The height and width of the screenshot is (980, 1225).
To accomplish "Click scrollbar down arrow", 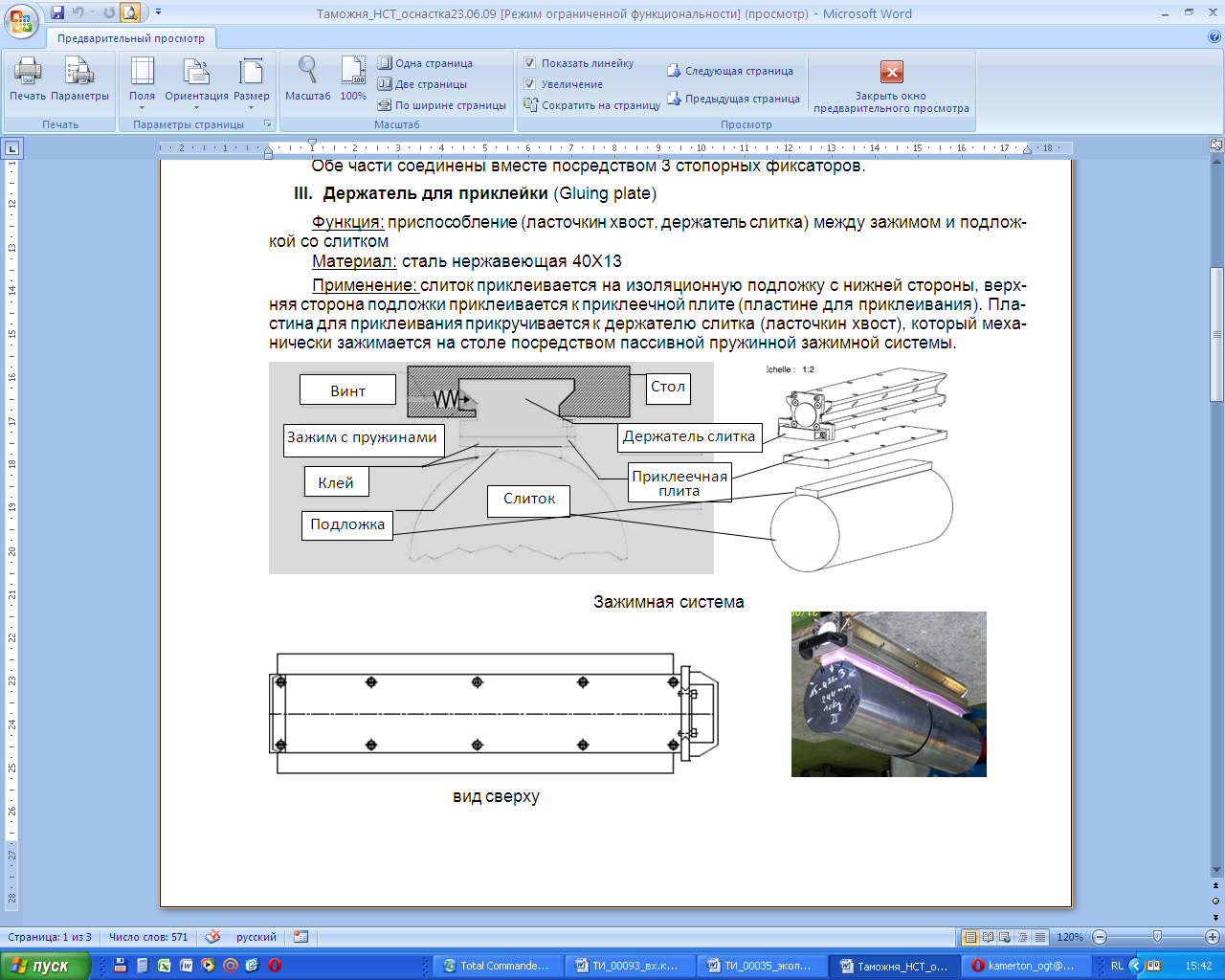I will [1216, 870].
